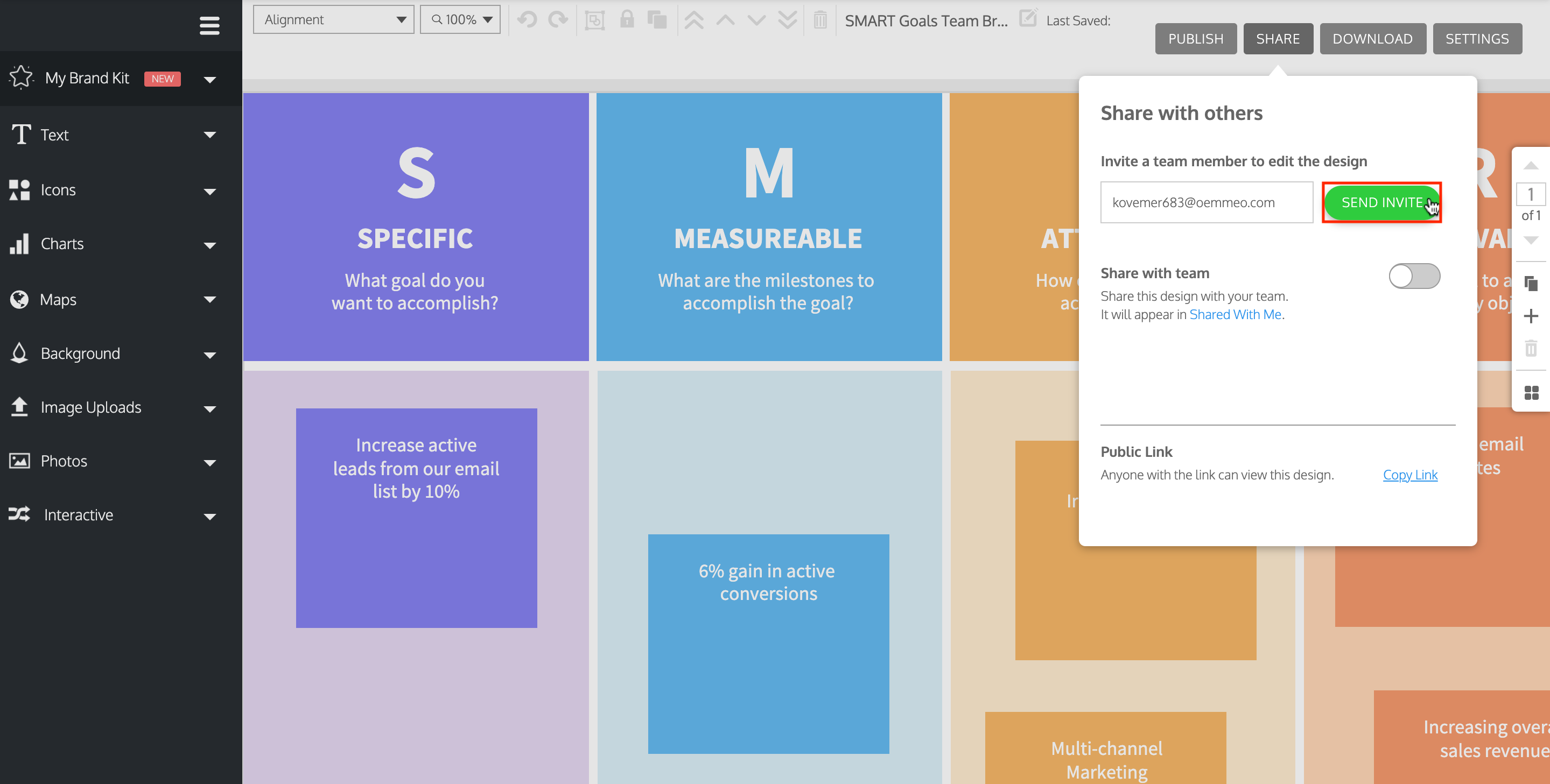Click the Maps globe icon
This screenshot has width=1550, height=784.
click(x=20, y=299)
